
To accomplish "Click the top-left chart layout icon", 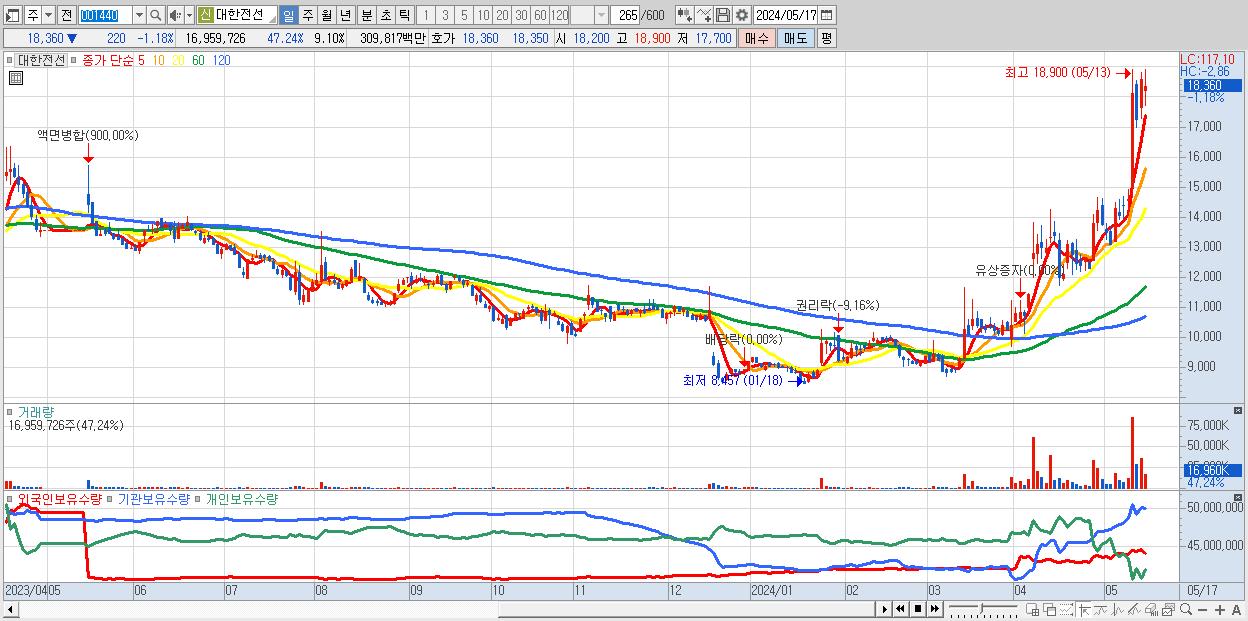I will (x=13, y=15).
